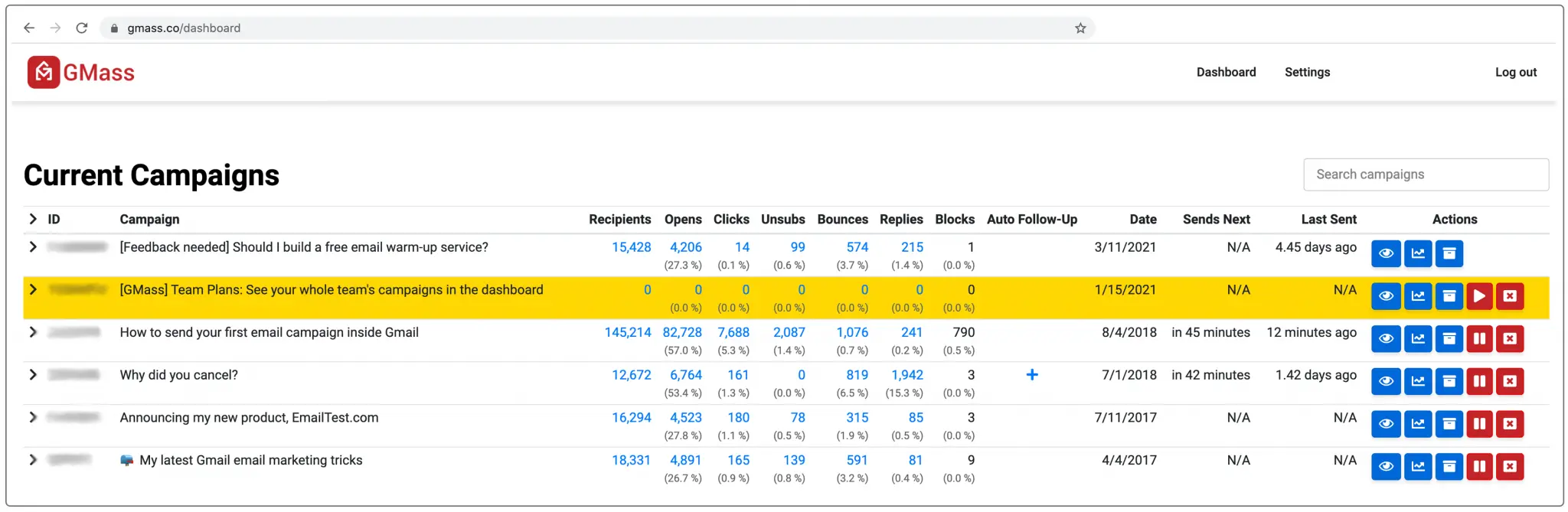
Task: Delete the EmailTest.com announcement campaign
Action: click(x=1510, y=424)
